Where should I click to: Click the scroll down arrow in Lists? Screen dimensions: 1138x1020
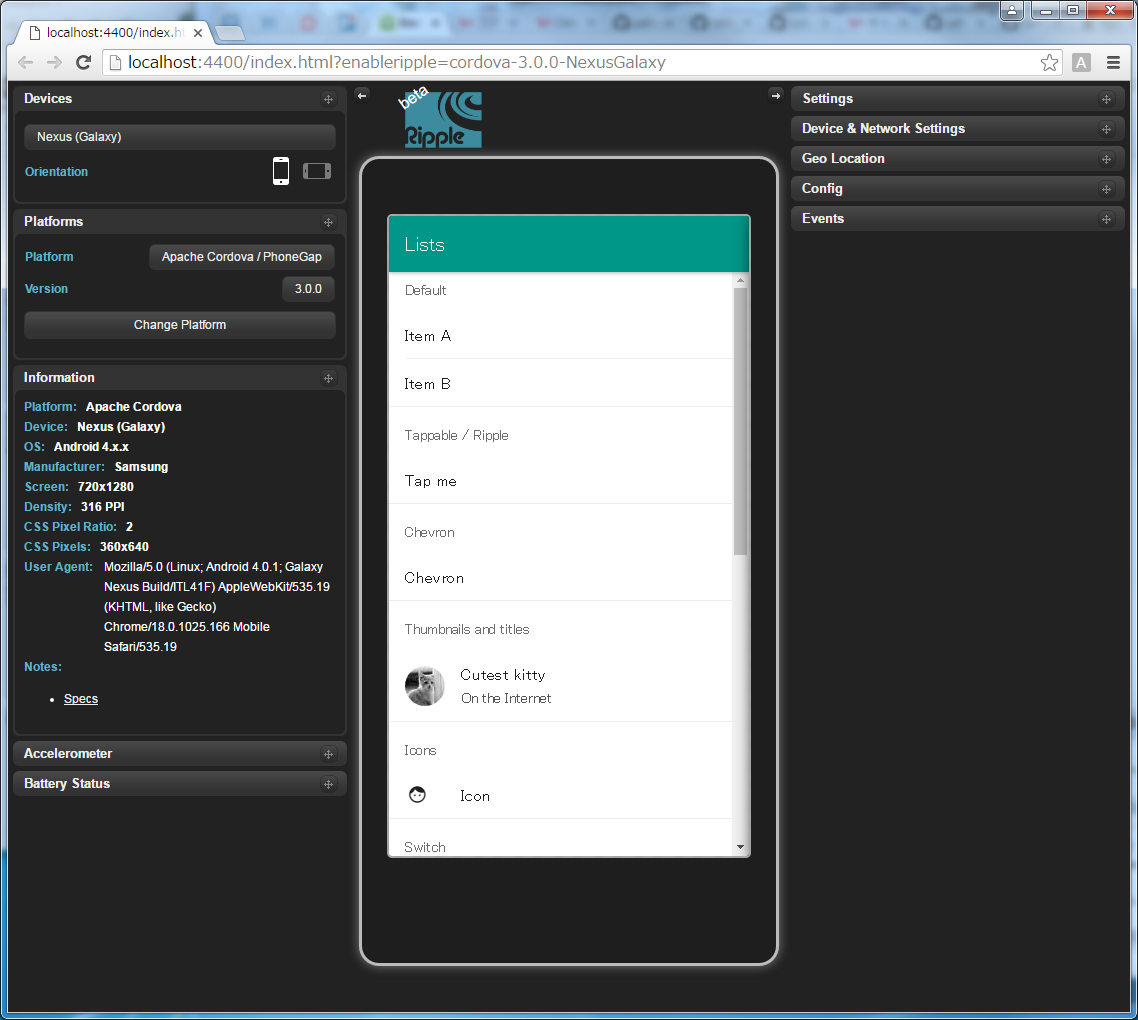(740, 847)
